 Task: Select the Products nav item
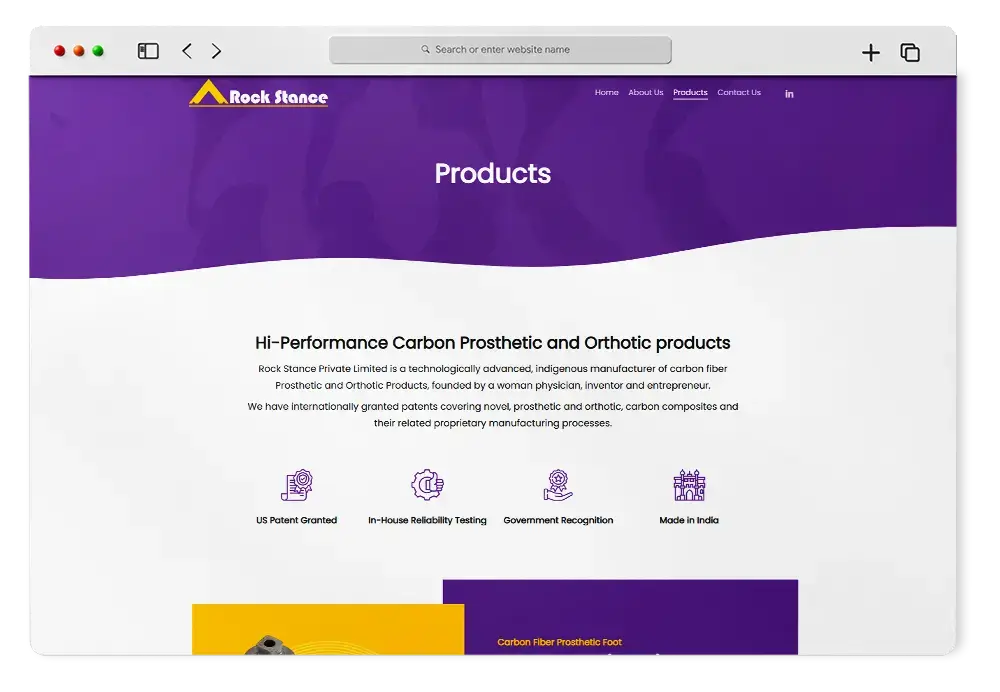pos(690,92)
